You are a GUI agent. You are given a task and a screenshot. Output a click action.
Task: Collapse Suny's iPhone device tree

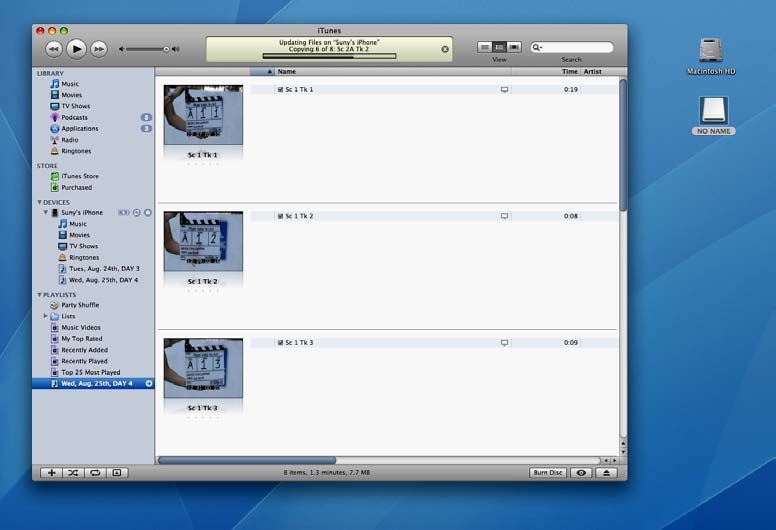[x=46, y=212]
